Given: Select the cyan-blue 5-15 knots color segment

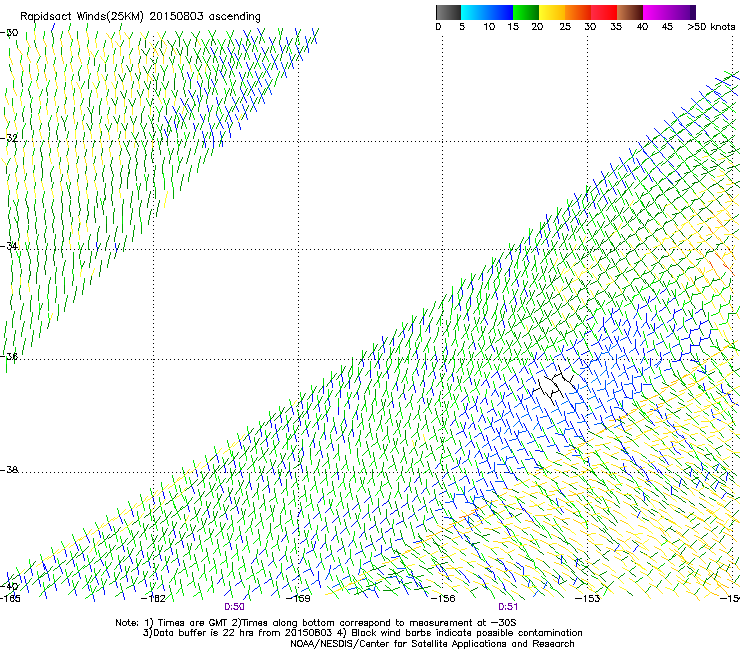Looking at the screenshot, I should click(x=487, y=12).
